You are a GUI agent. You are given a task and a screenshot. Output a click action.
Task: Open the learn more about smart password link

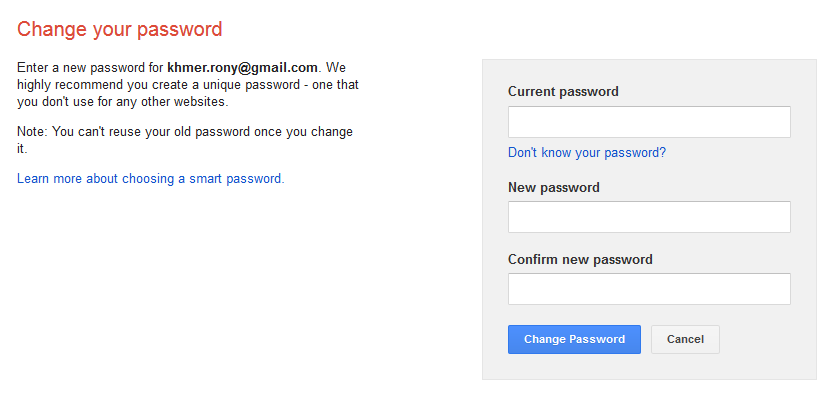coord(150,179)
